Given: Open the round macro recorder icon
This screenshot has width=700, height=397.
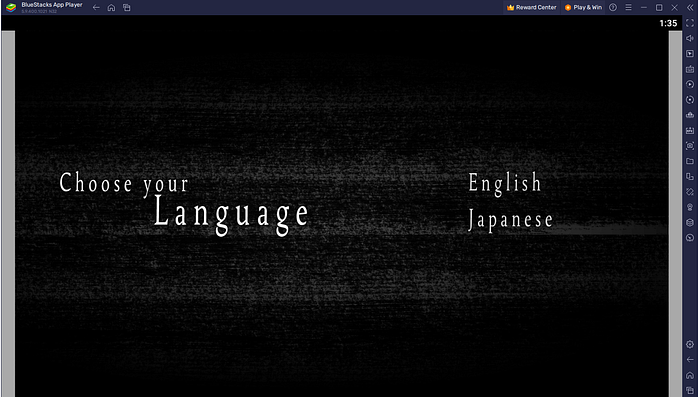Looking at the screenshot, I should click(690, 238).
